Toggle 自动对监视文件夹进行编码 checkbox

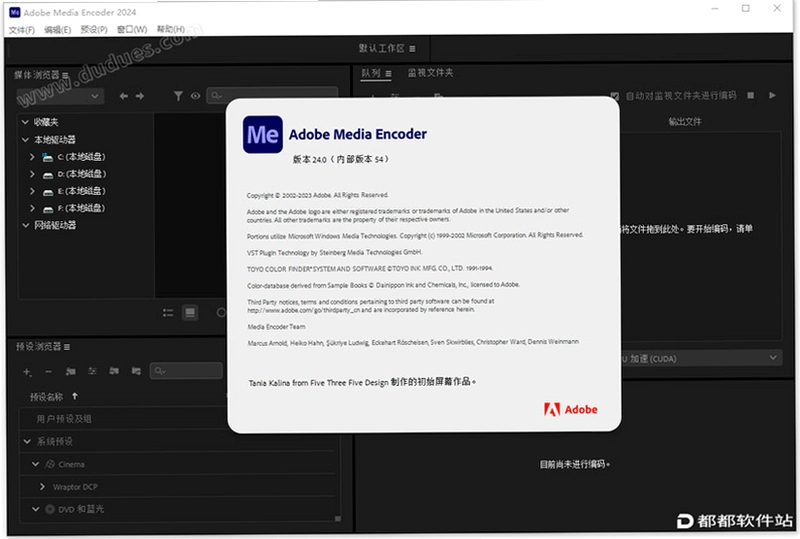point(615,96)
